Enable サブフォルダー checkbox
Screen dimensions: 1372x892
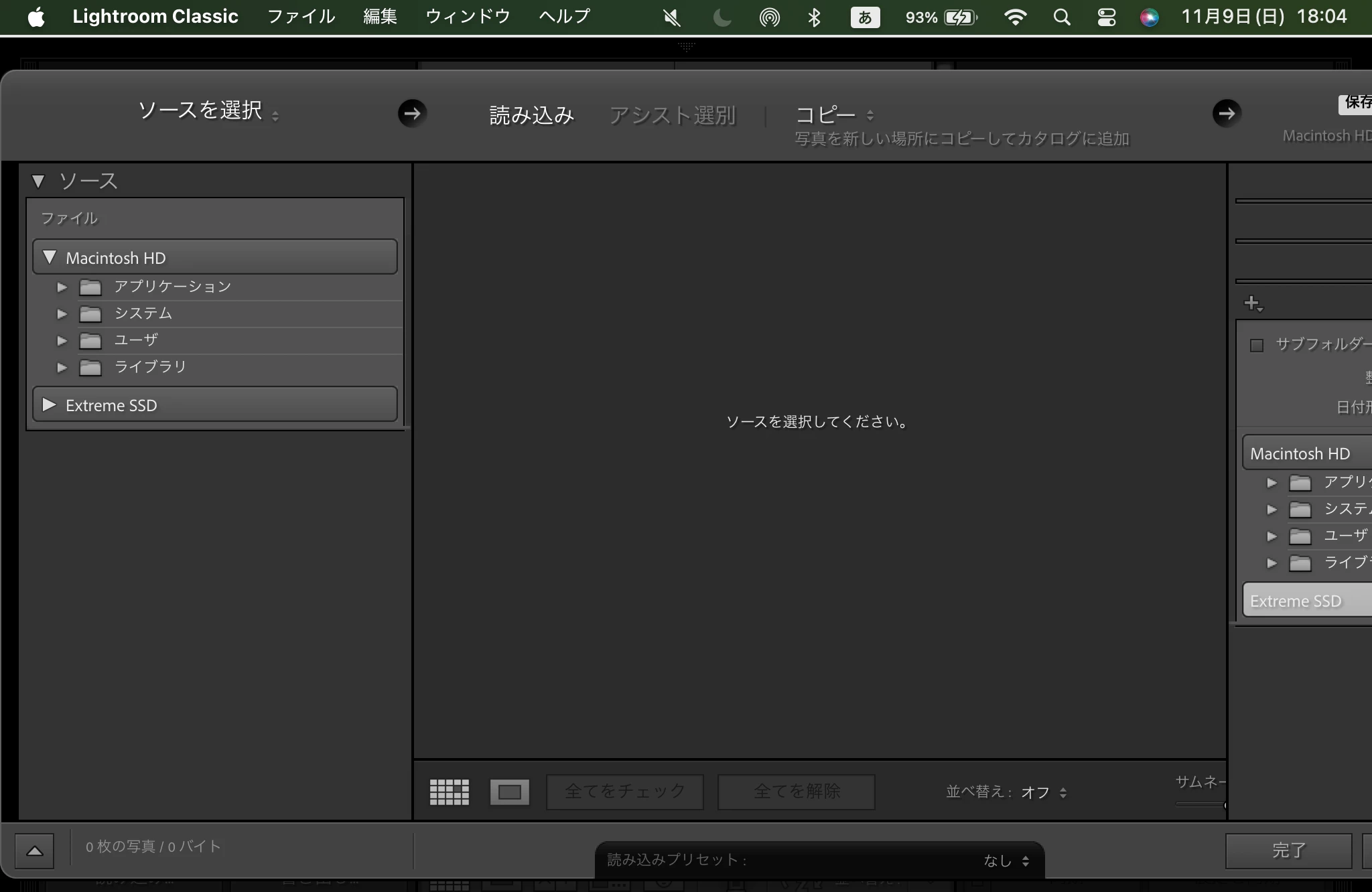[1257, 346]
